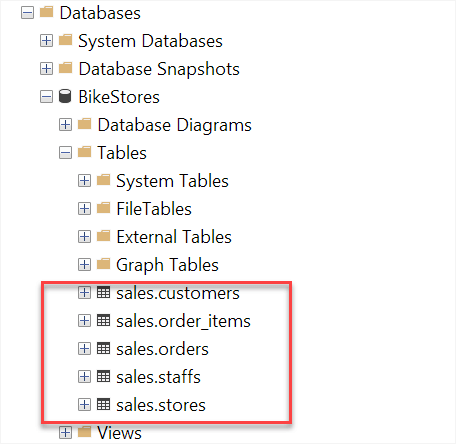Select the sales.order_items table label
Screen dimensions: 456x444
[x=183, y=321]
